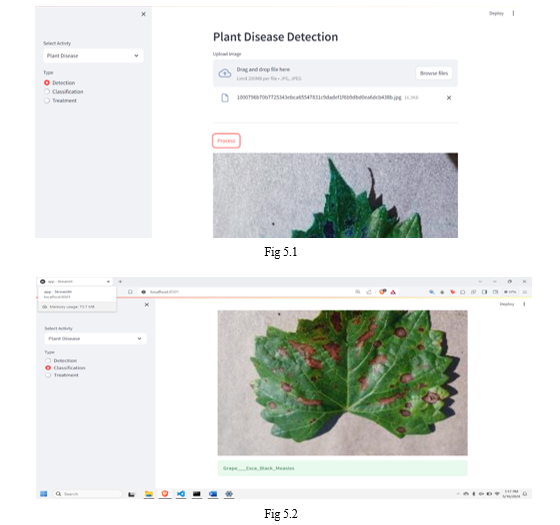This screenshot has width=560, height=525.
Task: Click the taskbar Search box
Action: pos(88,494)
